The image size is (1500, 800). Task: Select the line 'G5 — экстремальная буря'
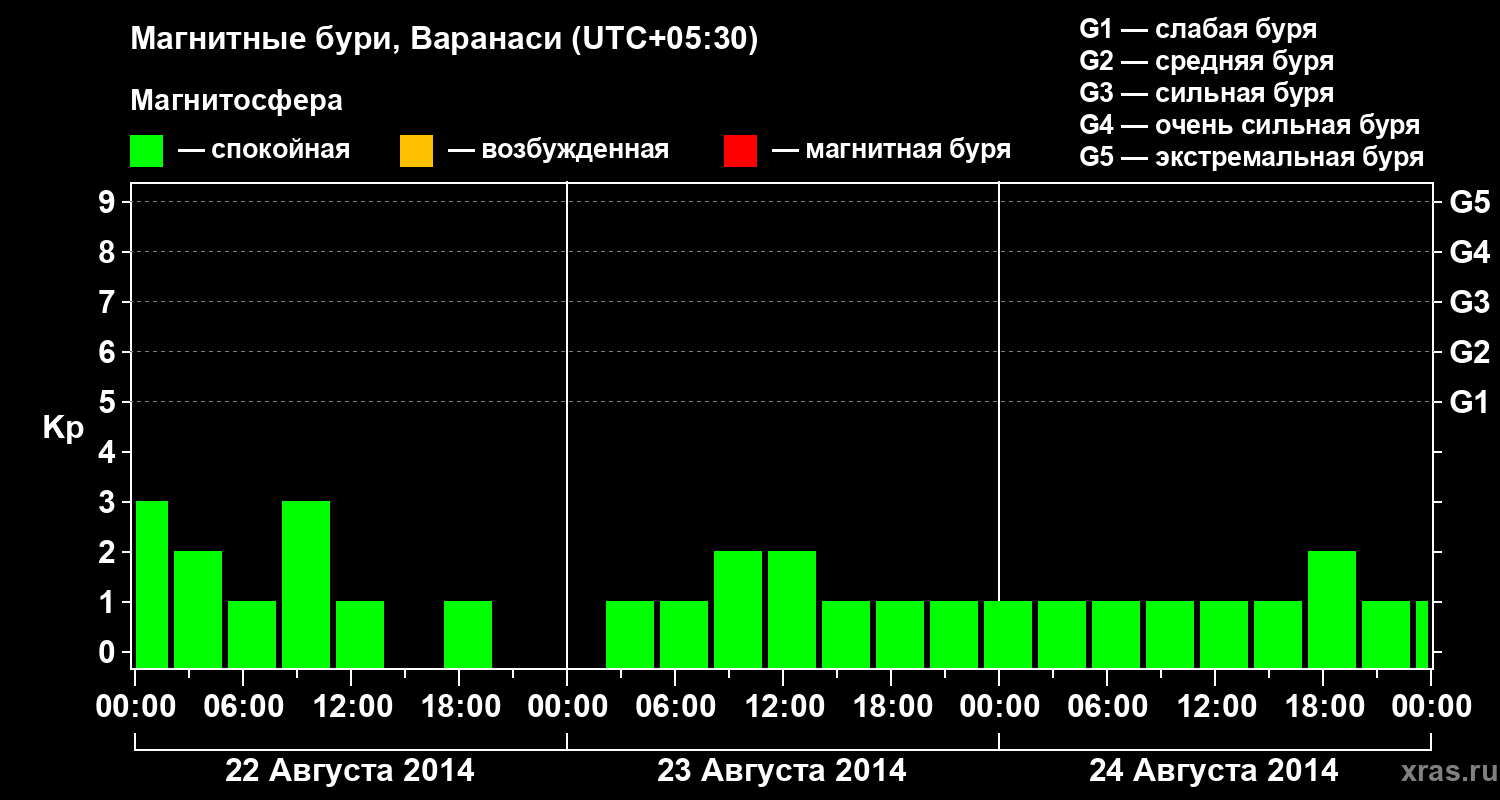(x=1252, y=157)
